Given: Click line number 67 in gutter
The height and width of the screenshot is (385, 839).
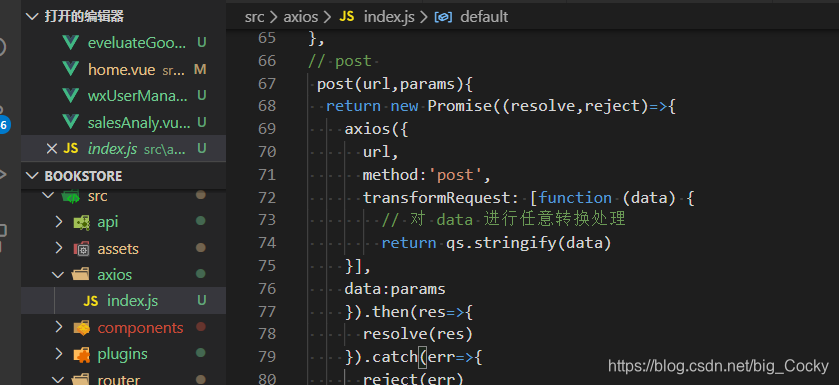Looking at the screenshot, I should point(266,83).
